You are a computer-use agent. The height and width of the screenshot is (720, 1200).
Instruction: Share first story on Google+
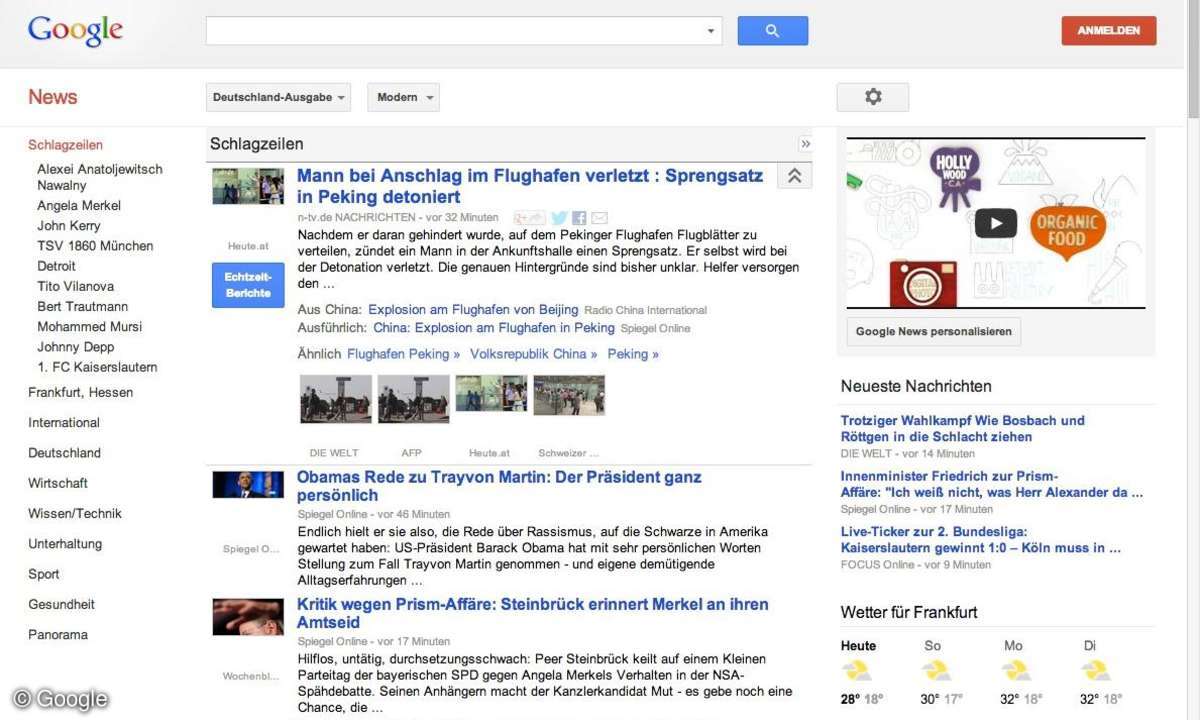coord(529,218)
